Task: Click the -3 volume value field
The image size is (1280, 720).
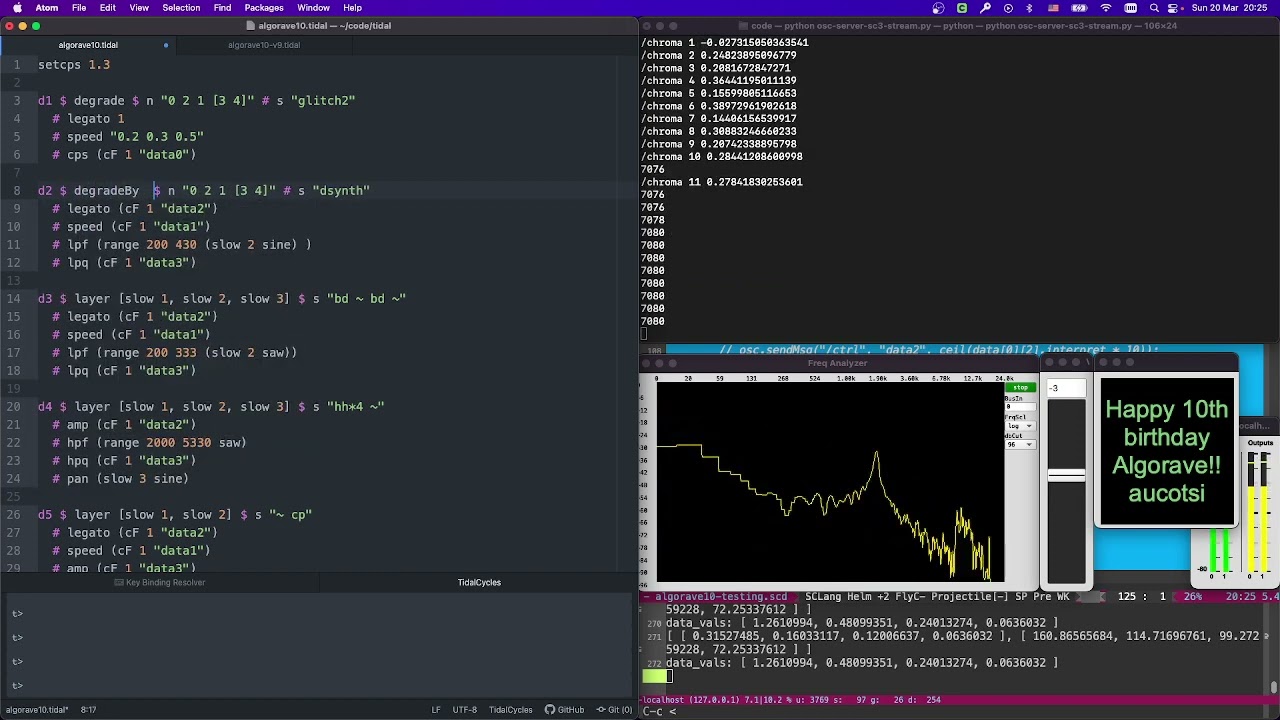Action: tap(1066, 388)
